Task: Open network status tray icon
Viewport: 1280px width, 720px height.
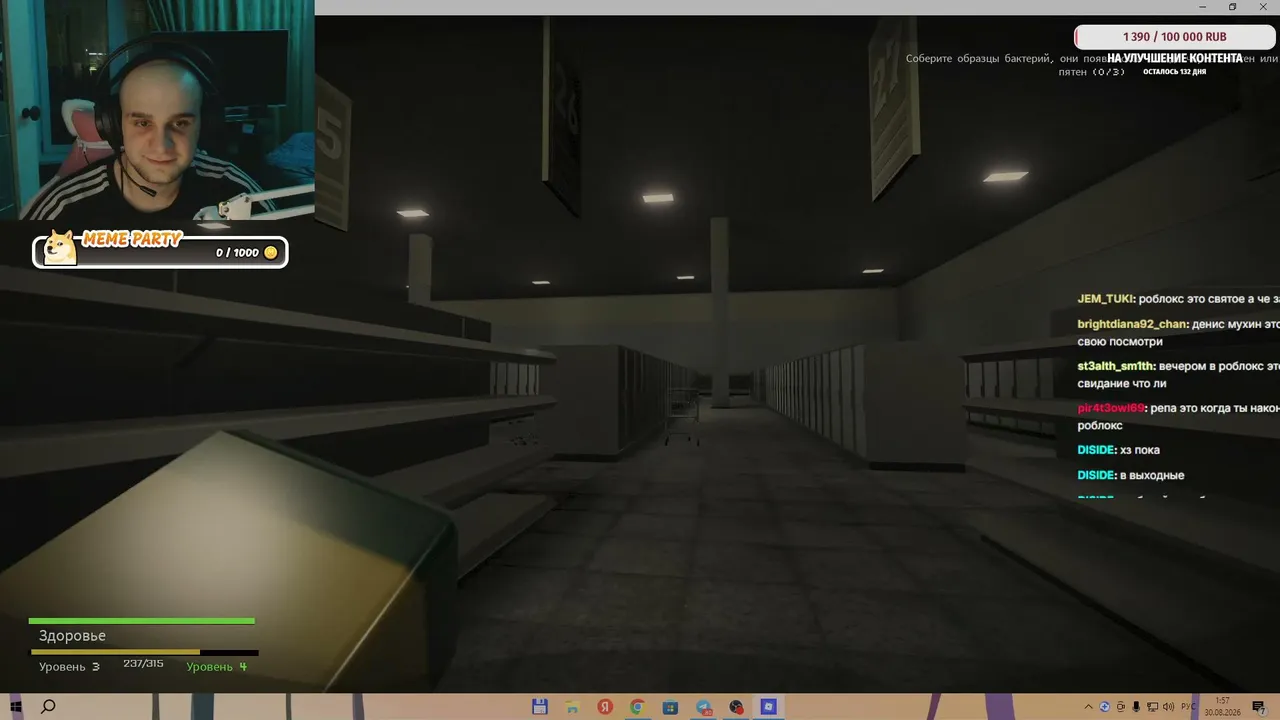Action: click(x=1152, y=707)
